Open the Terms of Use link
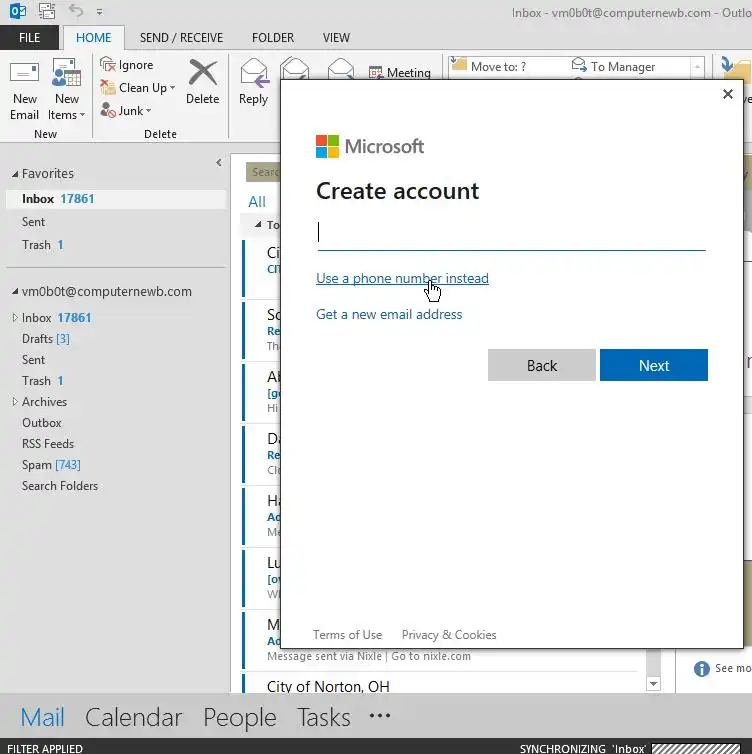 (347, 635)
